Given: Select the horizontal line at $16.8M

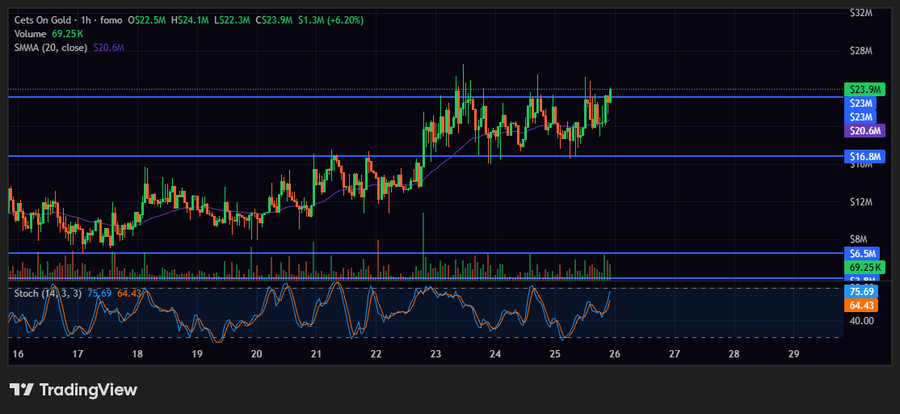Looking at the screenshot, I should (x=425, y=156).
